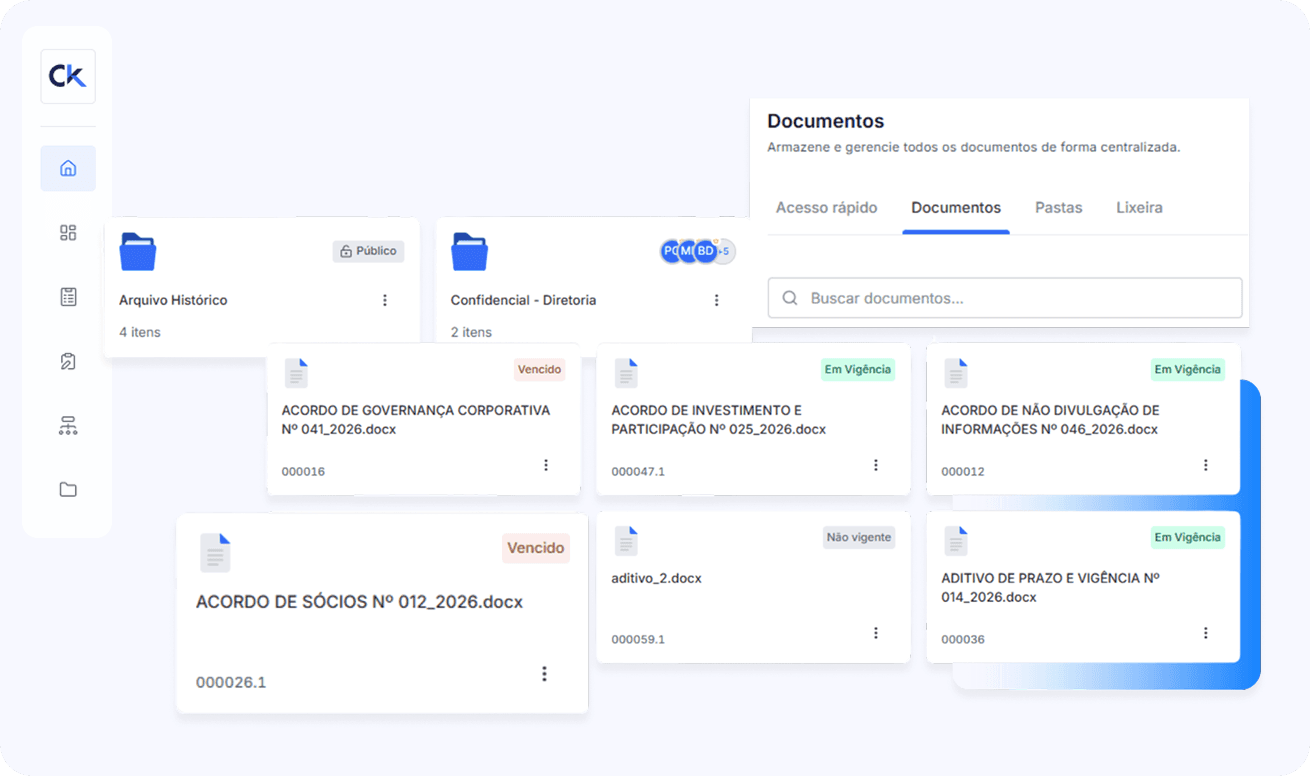
Task: Focus the Buscar documentos search field
Action: pyautogui.click(x=1005, y=298)
